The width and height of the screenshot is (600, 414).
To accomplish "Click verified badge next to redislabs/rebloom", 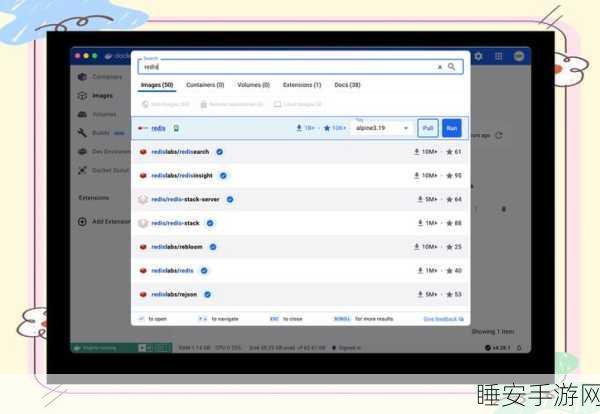I will click(213, 247).
